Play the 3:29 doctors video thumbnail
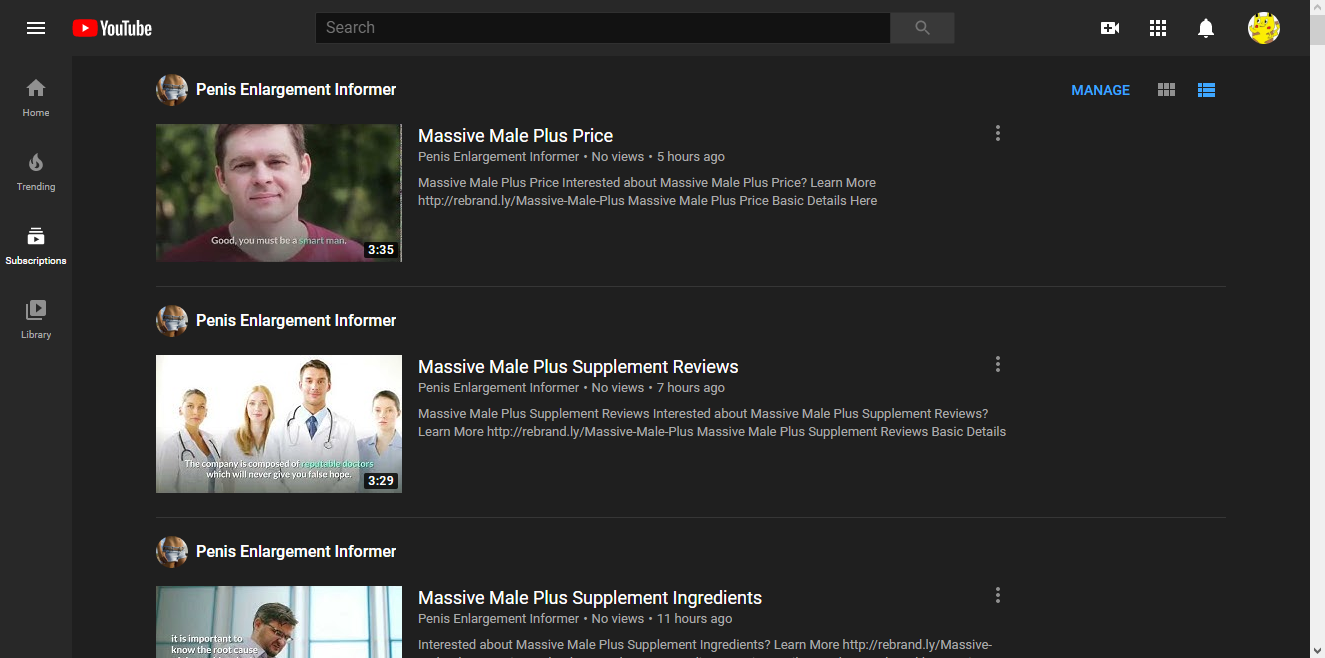Viewport: 1325px width, 658px height. click(279, 424)
